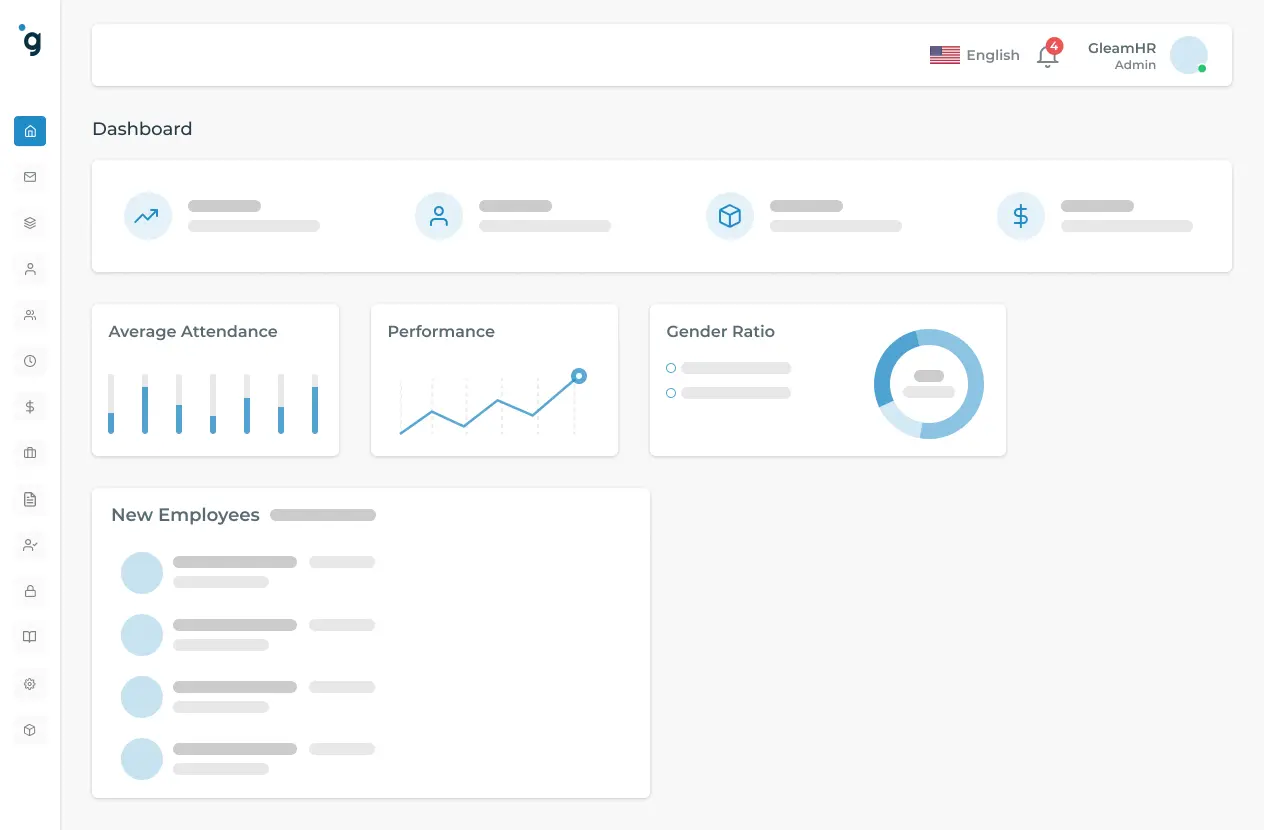Select the dollar sign payroll sidebar icon
The height and width of the screenshot is (830, 1264).
(30, 407)
